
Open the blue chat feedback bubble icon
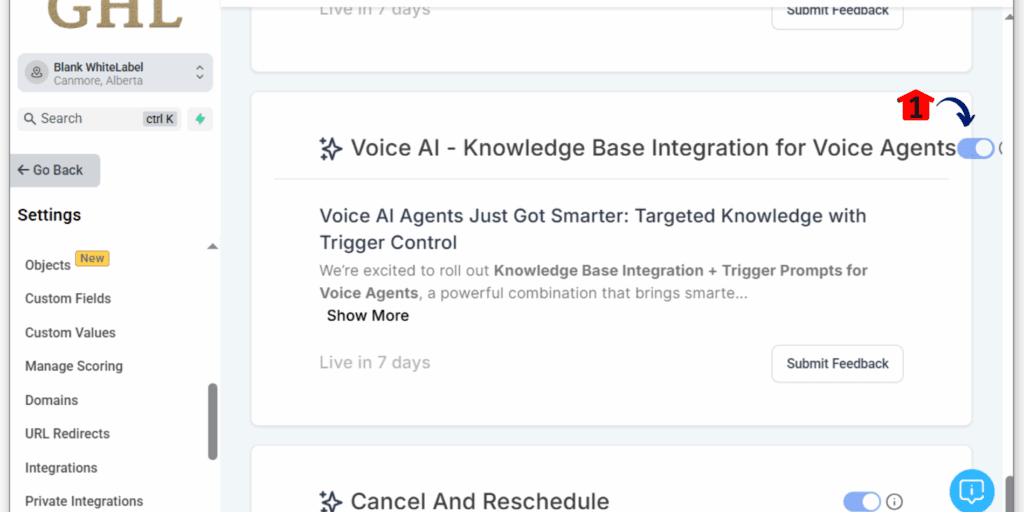click(972, 490)
